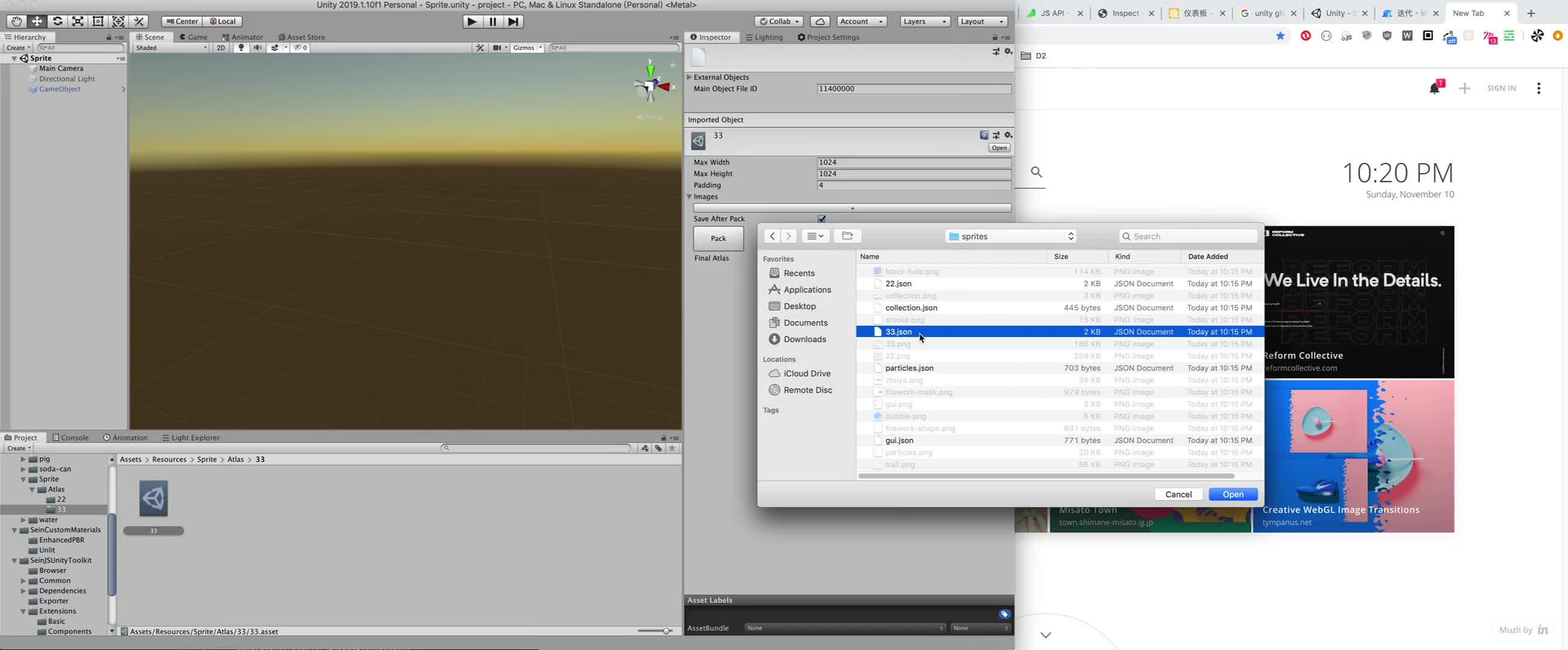This screenshot has height=650, width=1568.
Task: Select GameObject in Hierarchy
Action: coord(60,89)
